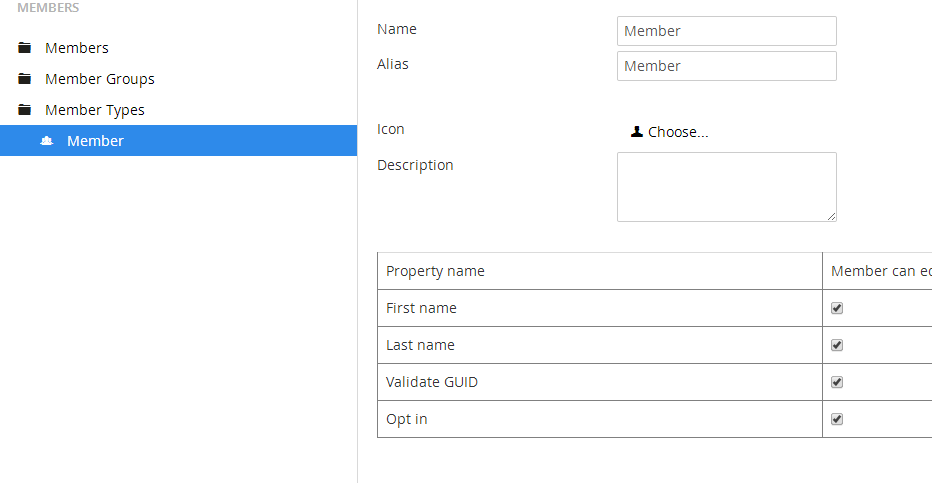Select the highlighted Member type item
The width and height of the screenshot is (932, 483).
178,141
